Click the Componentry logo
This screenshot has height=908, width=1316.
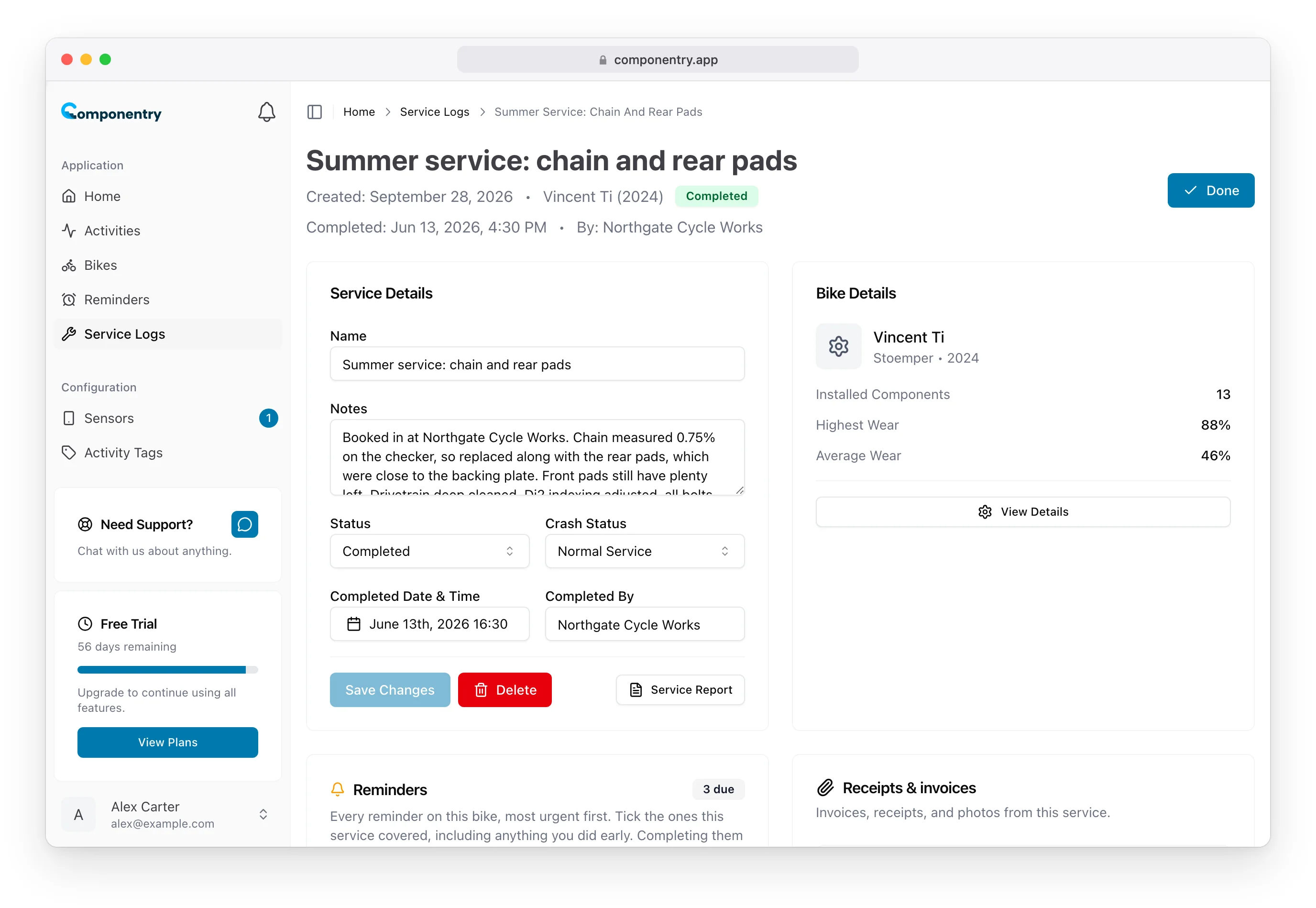111,112
